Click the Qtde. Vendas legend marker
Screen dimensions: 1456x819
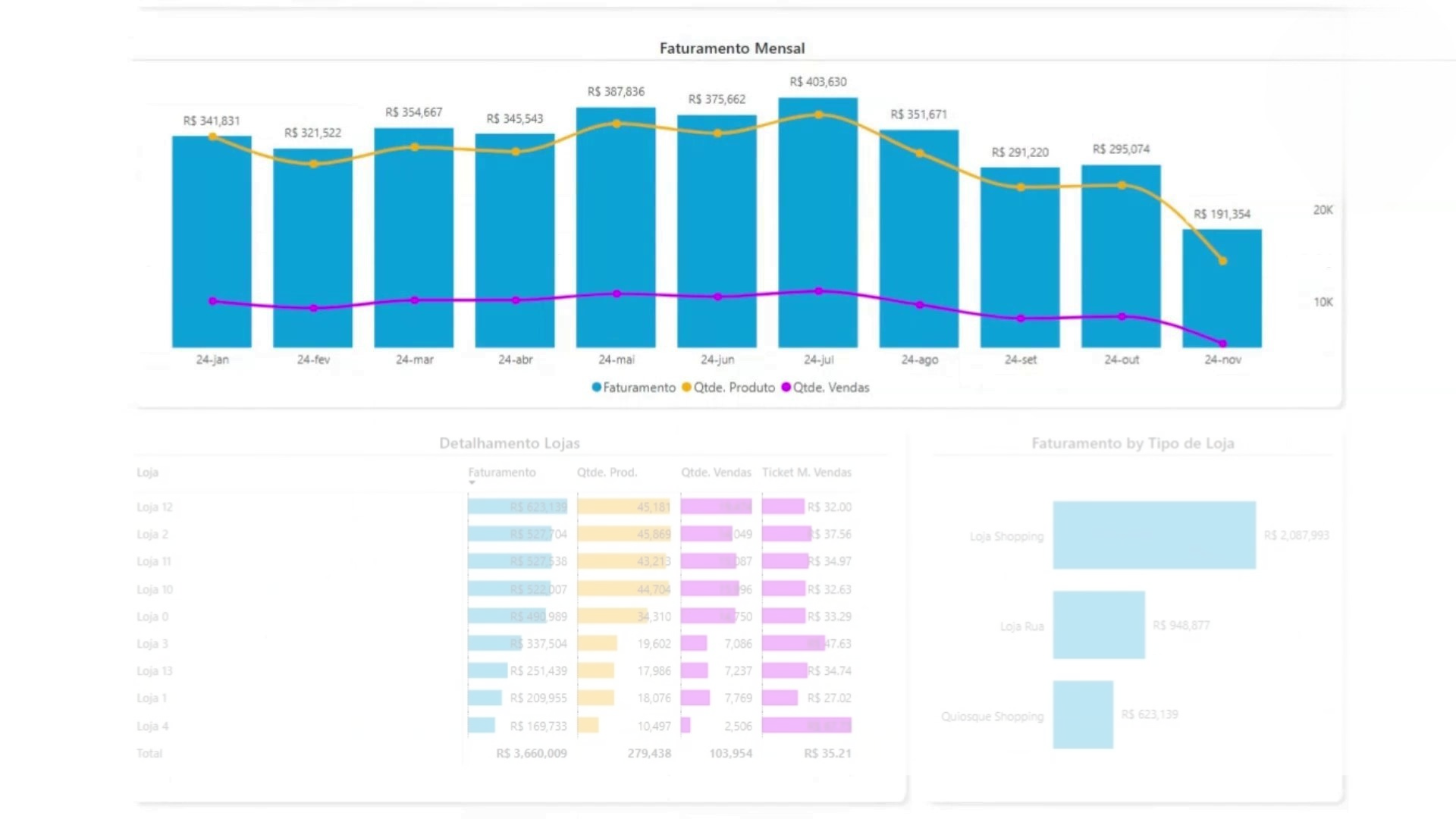click(786, 388)
